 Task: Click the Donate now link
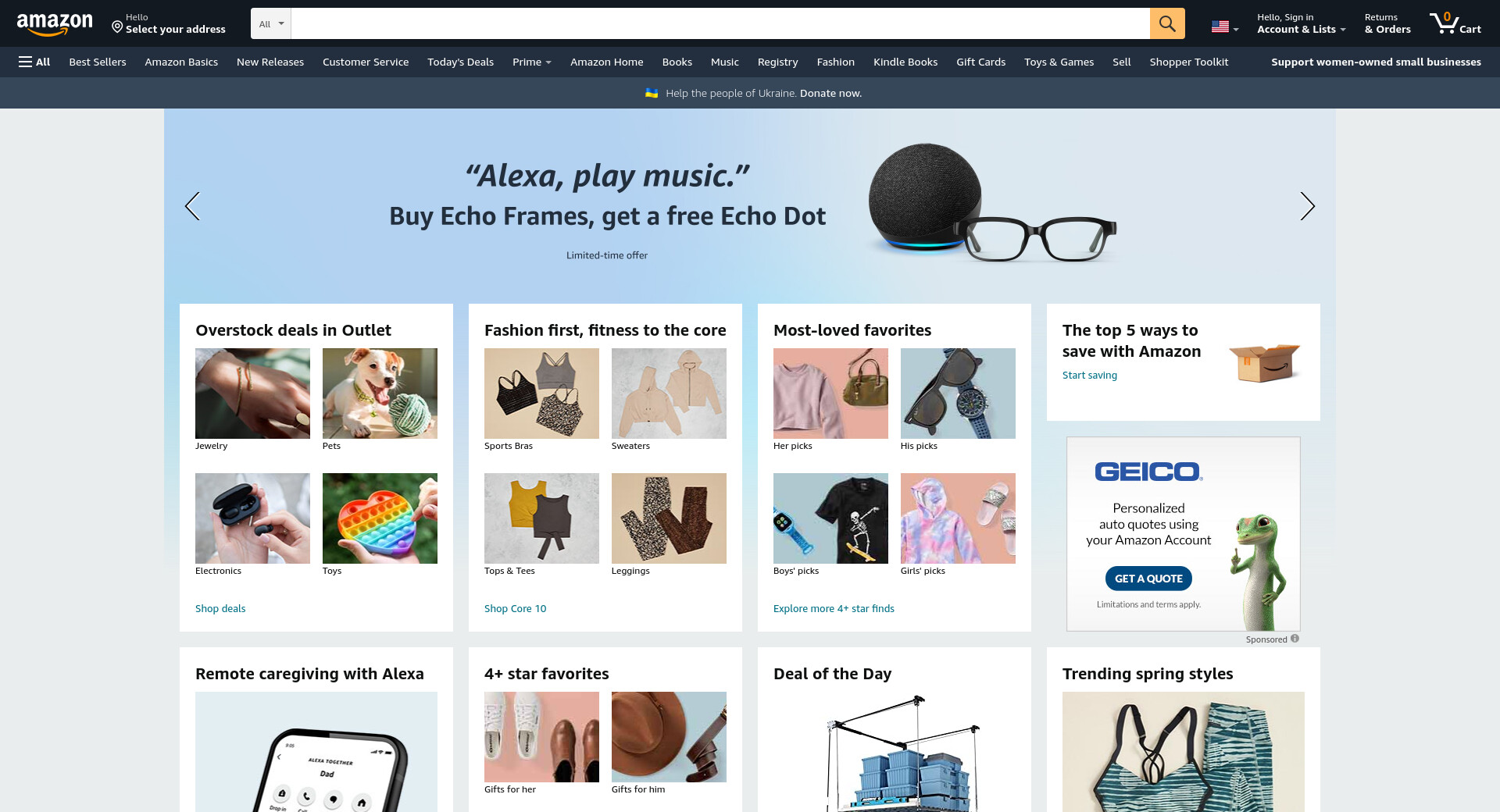(x=830, y=93)
